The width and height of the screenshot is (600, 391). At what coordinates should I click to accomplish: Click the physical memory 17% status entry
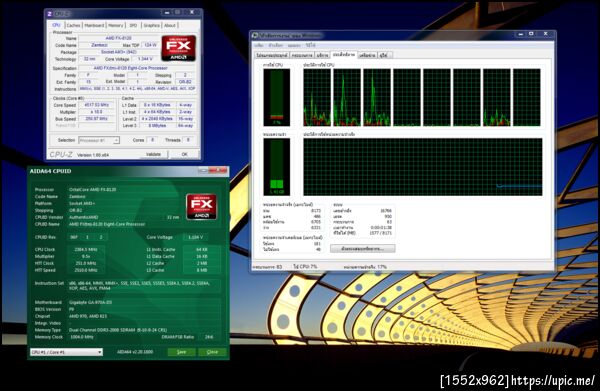pyautogui.click(x=365, y=267)
